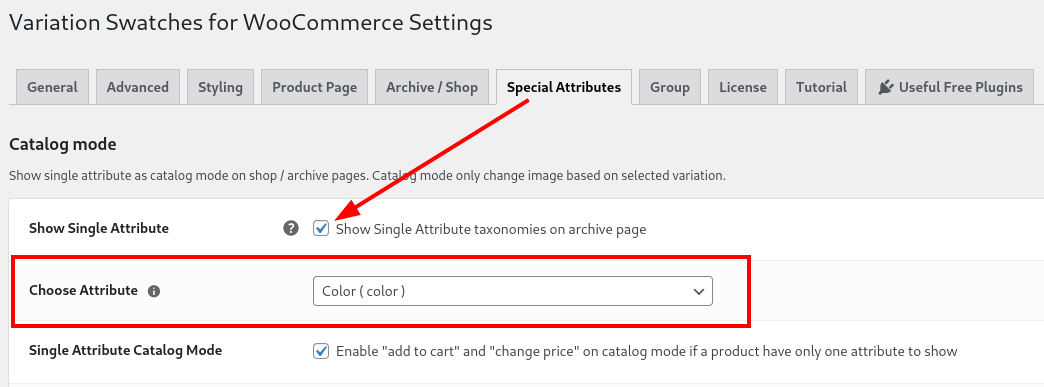Click the dropdown chevron arrow on Color
Image resolution: width=1044 pixels, height=387 pixels.
(698, 291)
